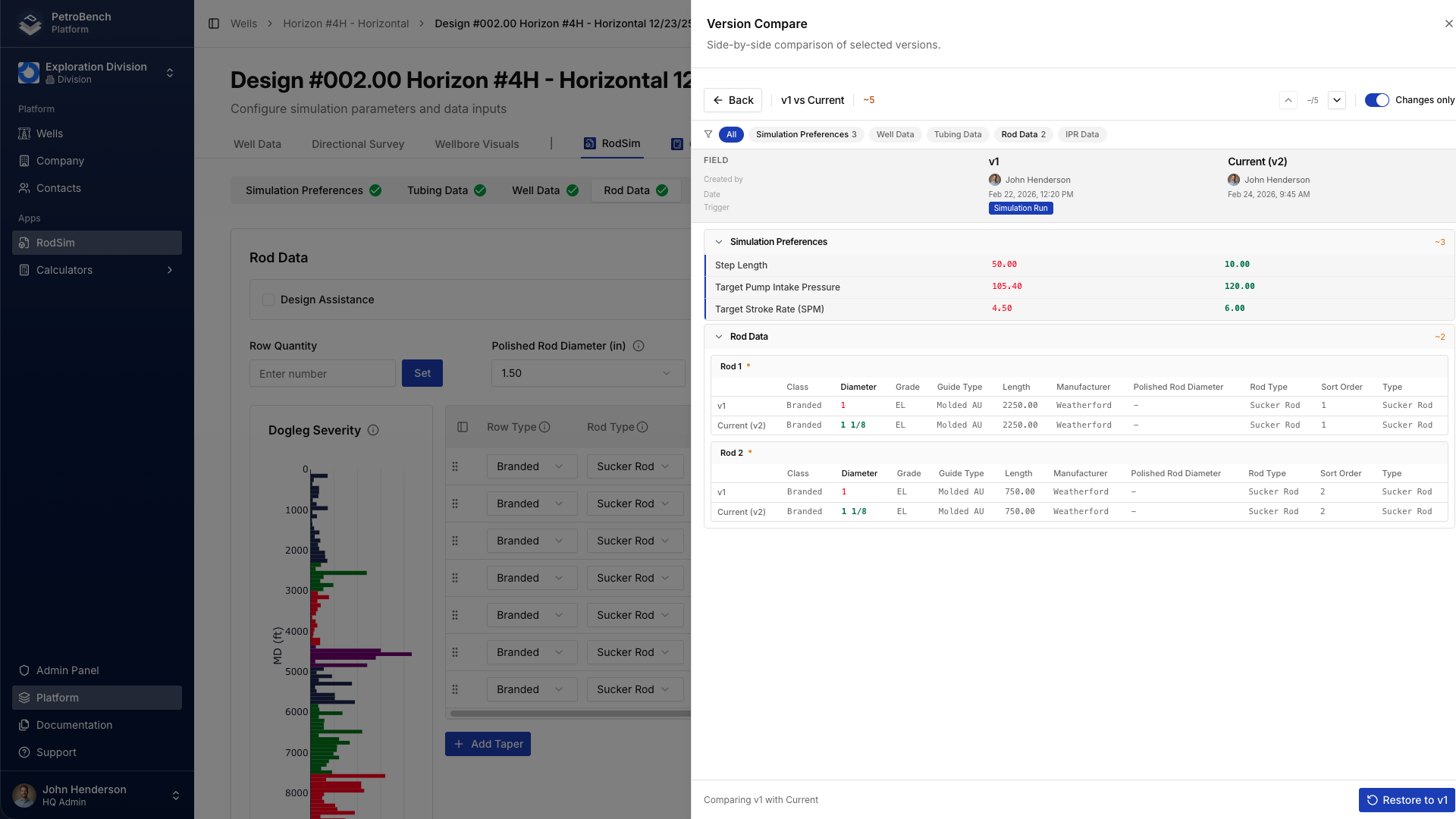Click the PetroBench logo
This screenshot has height=819, width=1456.
tap(29, 23)
